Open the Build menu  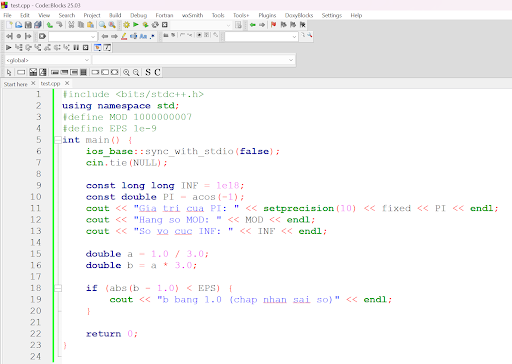tap(115, 15)
